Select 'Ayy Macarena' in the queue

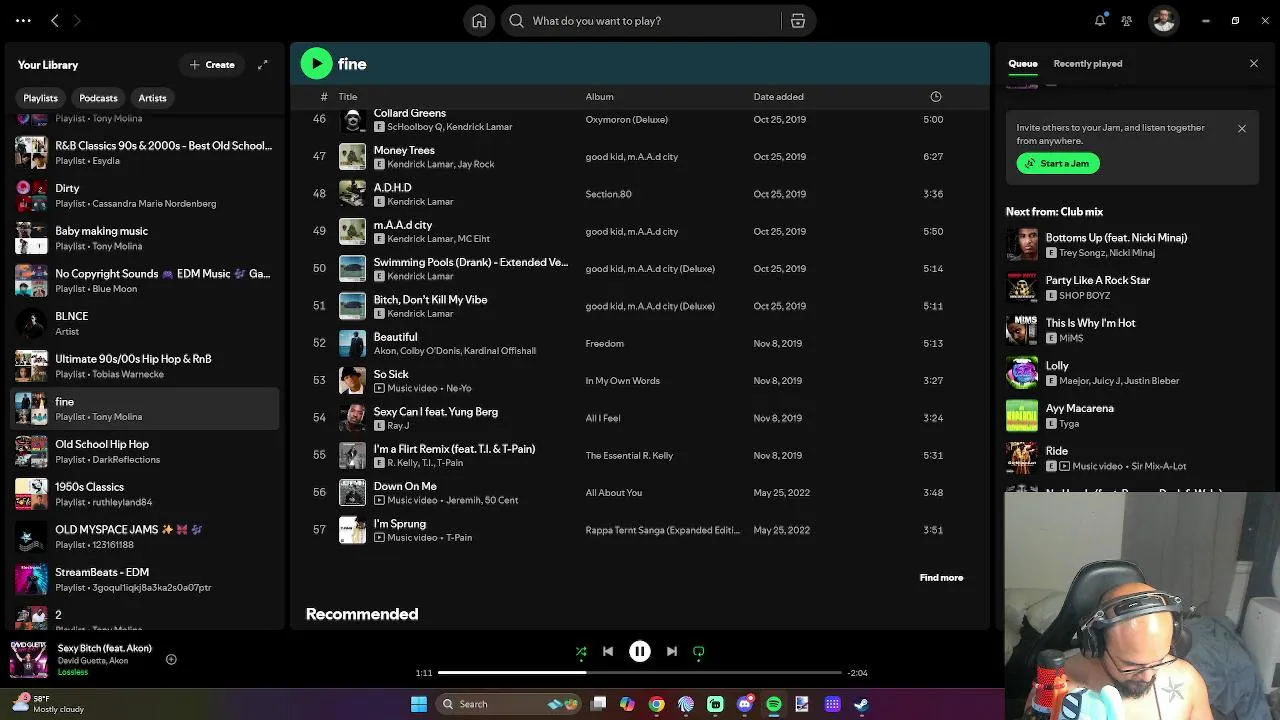point(1132,415)
